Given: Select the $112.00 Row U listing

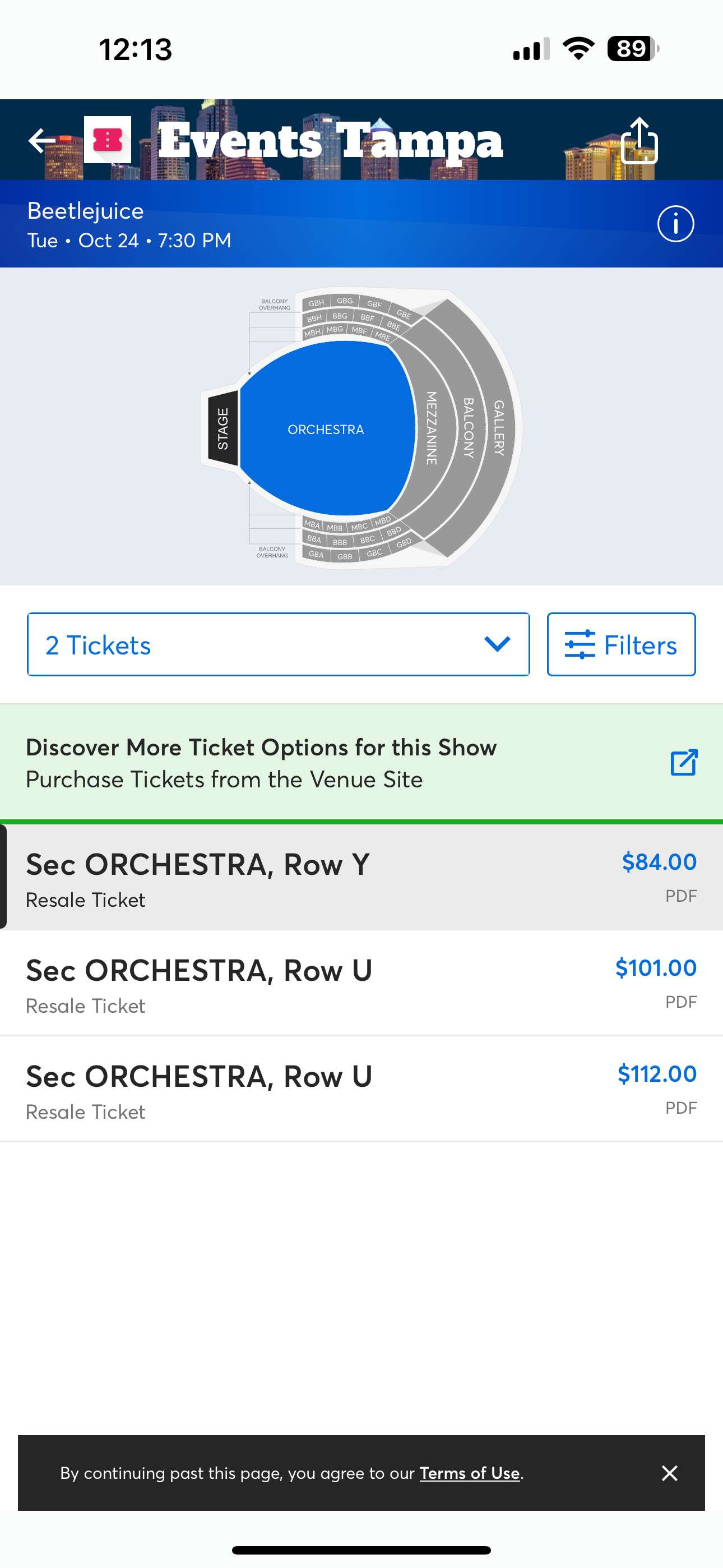Looking at the screenshot, I should point(361,1090).
